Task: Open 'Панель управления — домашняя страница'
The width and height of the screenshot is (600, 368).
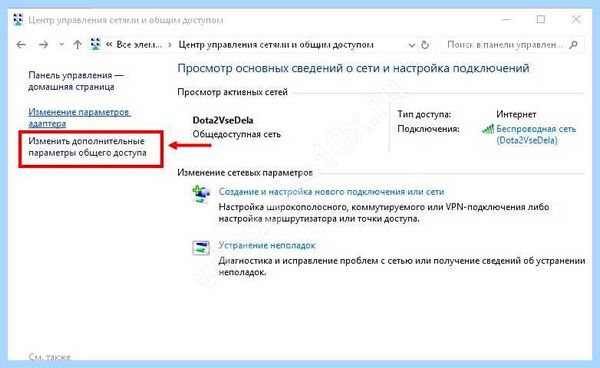Action: [76, 81]
